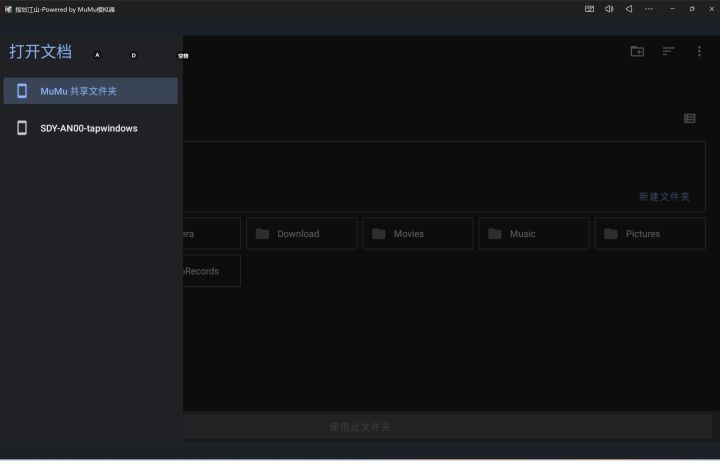The height and width of the screenshot is (461, 720).
Task: Switch to list view with the view icon
Action: 689,118
